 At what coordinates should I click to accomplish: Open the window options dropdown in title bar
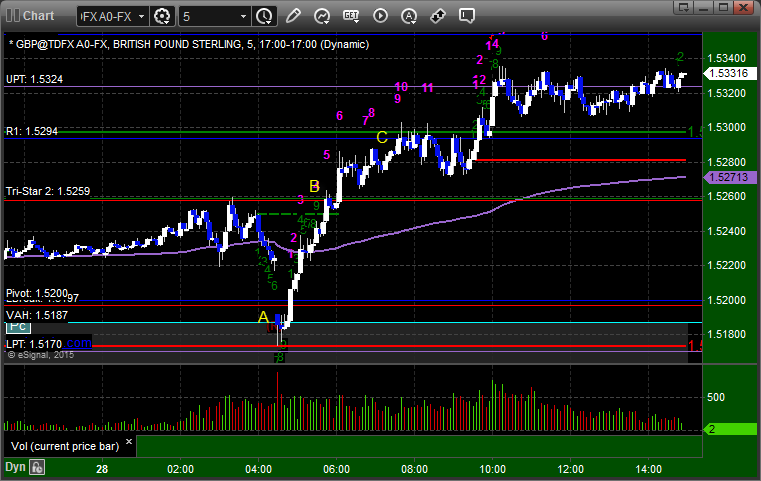pos(684,7)
